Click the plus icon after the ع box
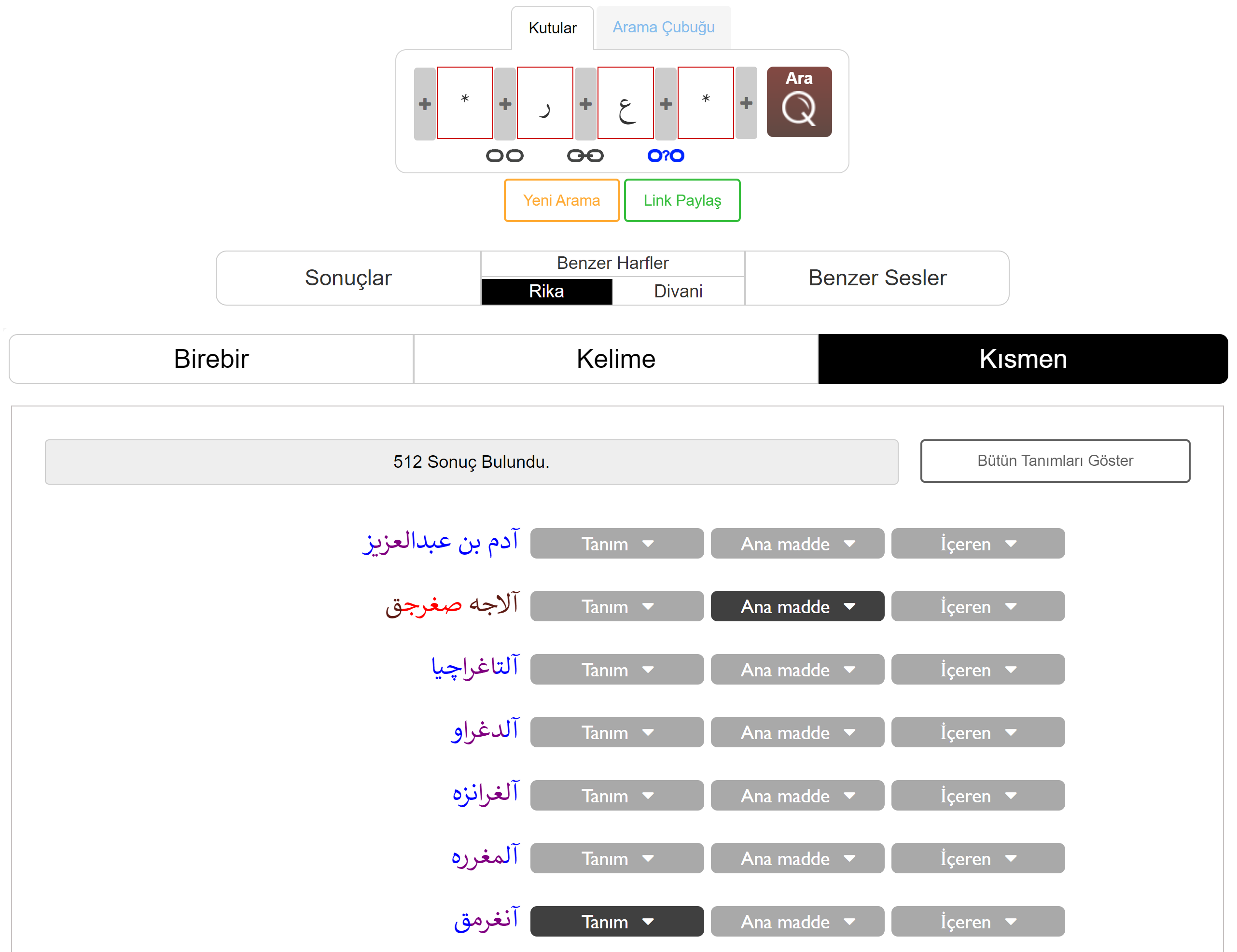 [x=666, y=104]
